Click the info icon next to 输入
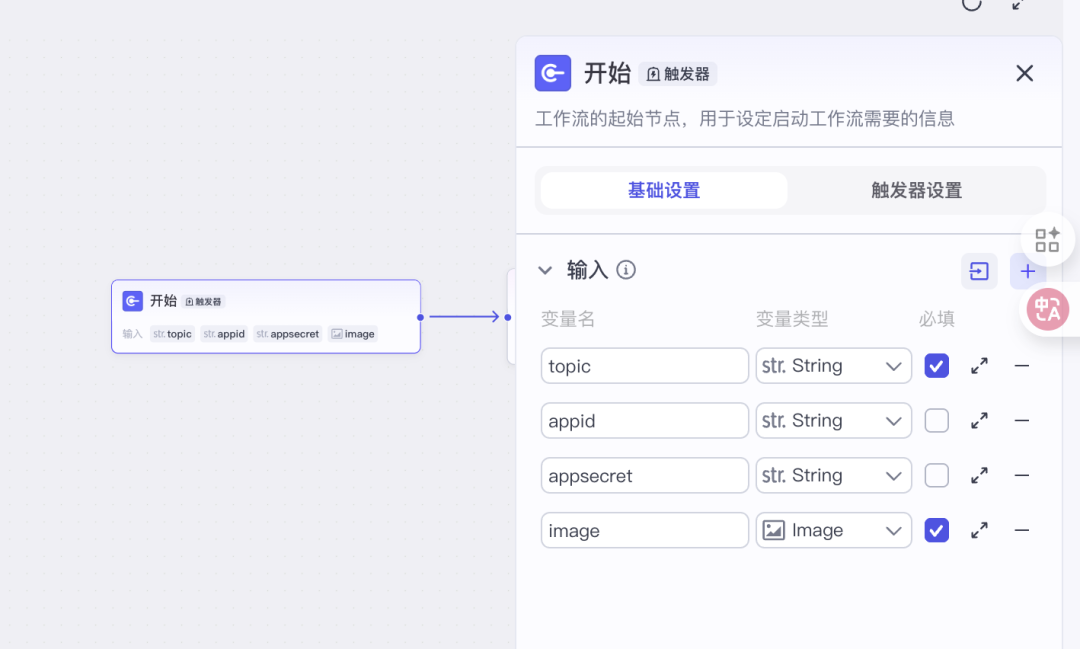Screen dimensions: 1080x649 tap(626, 270)
